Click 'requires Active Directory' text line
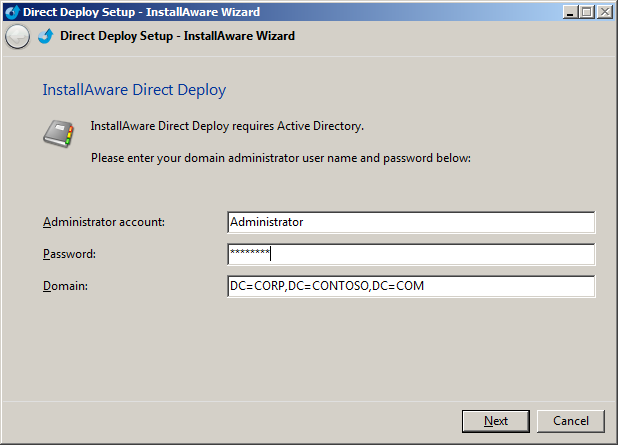 point(227,126)
